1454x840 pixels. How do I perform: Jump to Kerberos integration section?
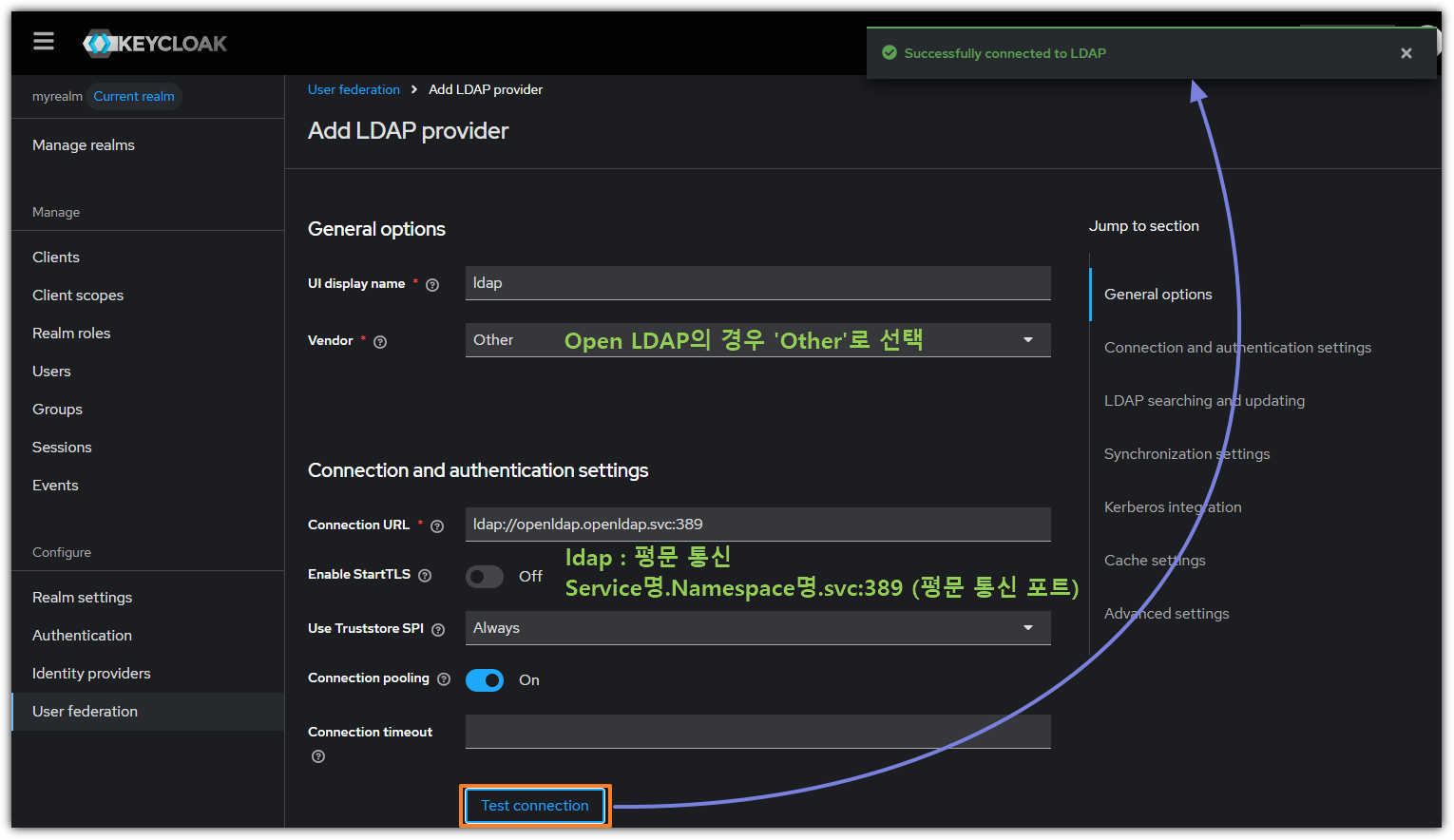coord(1173,507)
